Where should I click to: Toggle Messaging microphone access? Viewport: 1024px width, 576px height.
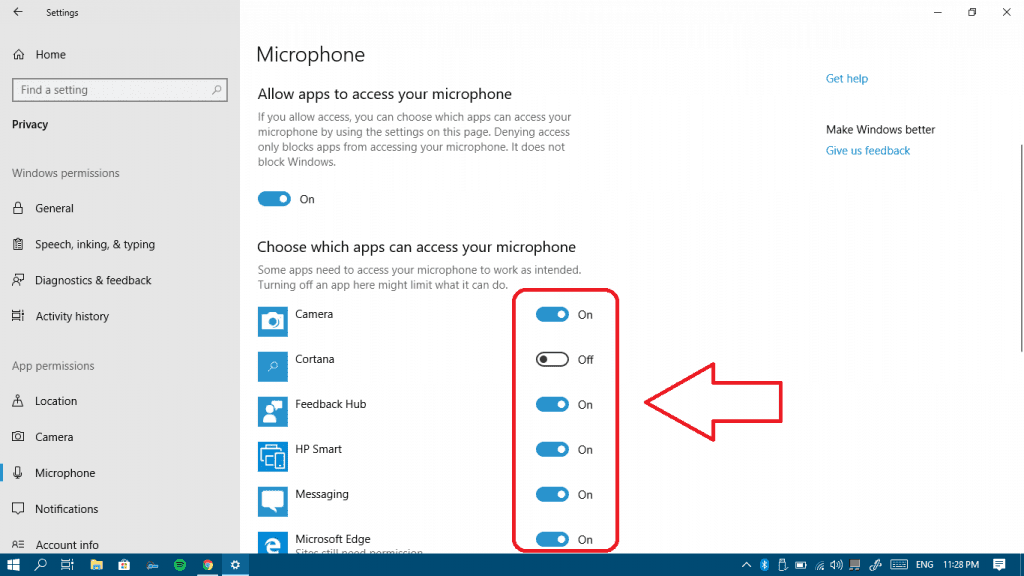[x=552, y=495]
